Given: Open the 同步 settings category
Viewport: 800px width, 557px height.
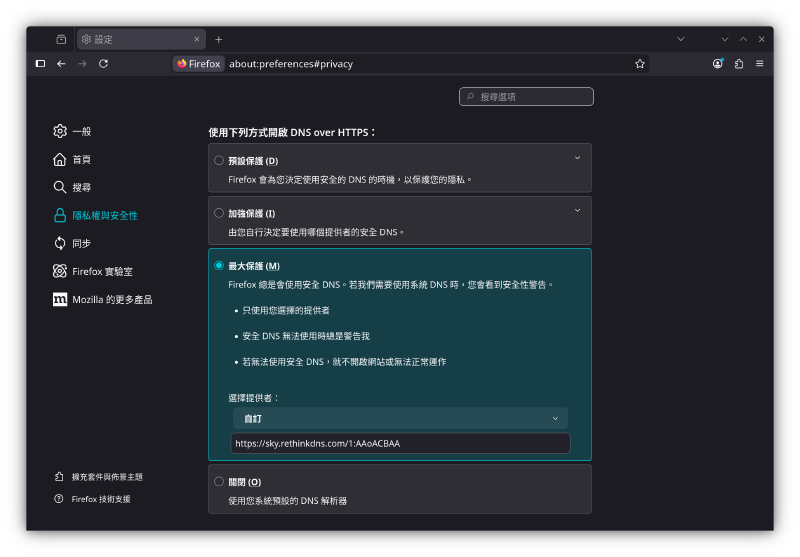Looking at the screenshot, I should point(81,243).
